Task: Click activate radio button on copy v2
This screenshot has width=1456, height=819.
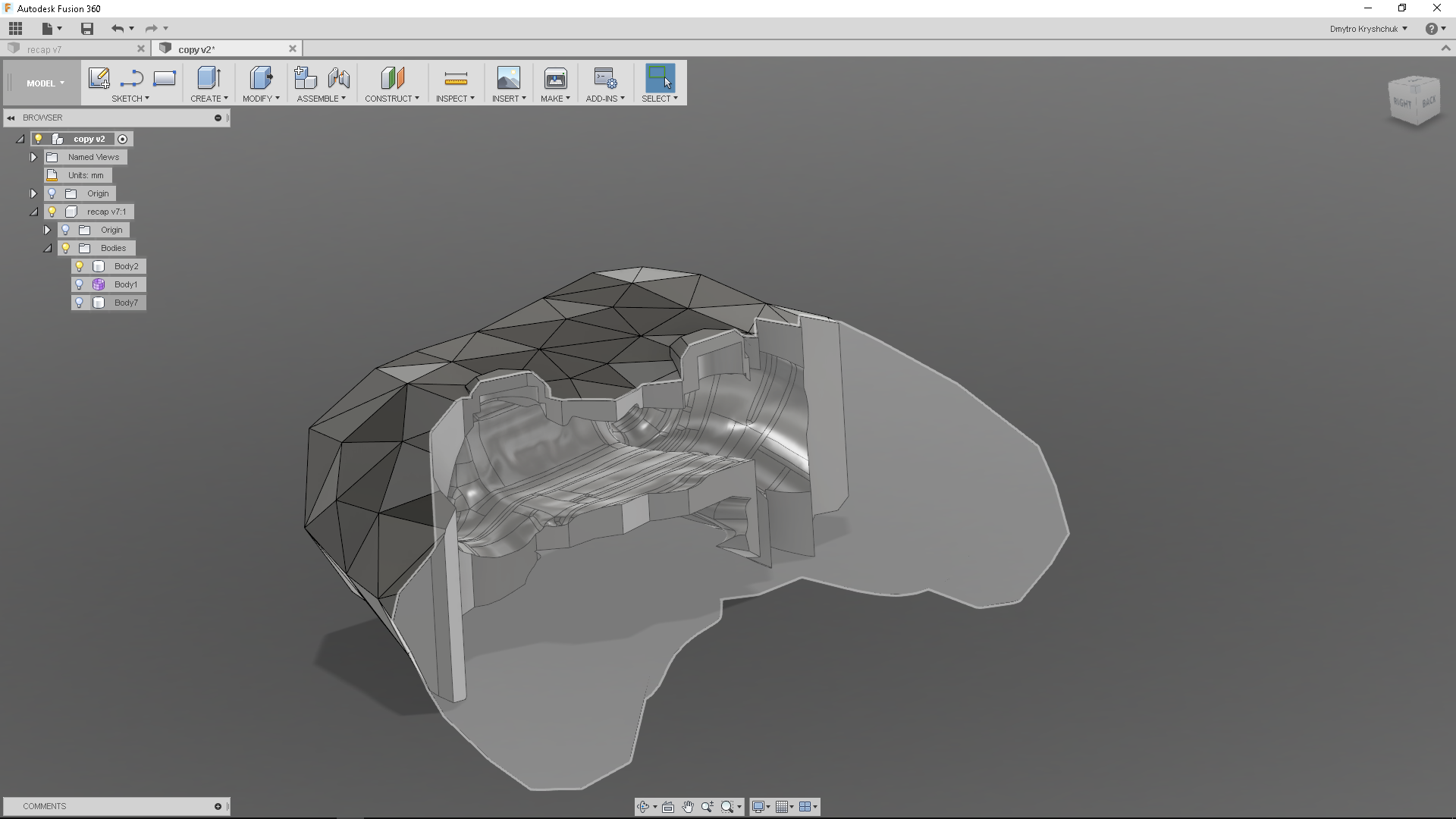Action: click(122, 139)
